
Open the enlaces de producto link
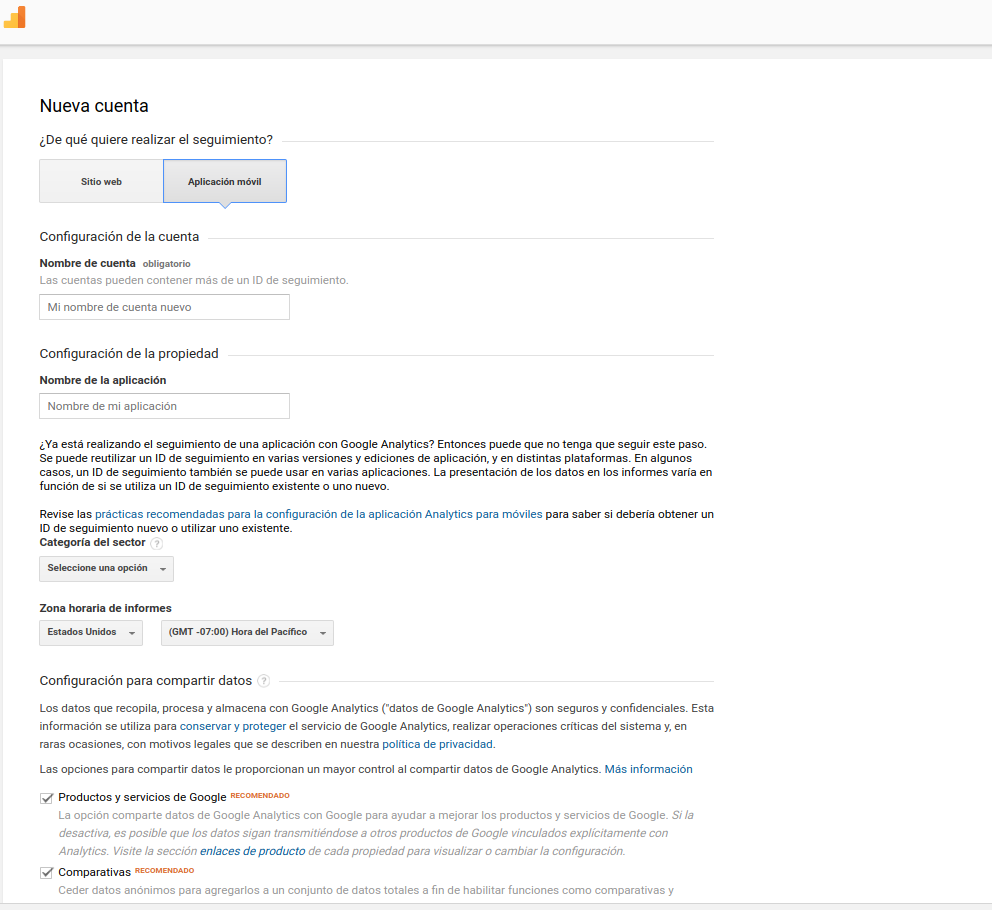point(252,851)
